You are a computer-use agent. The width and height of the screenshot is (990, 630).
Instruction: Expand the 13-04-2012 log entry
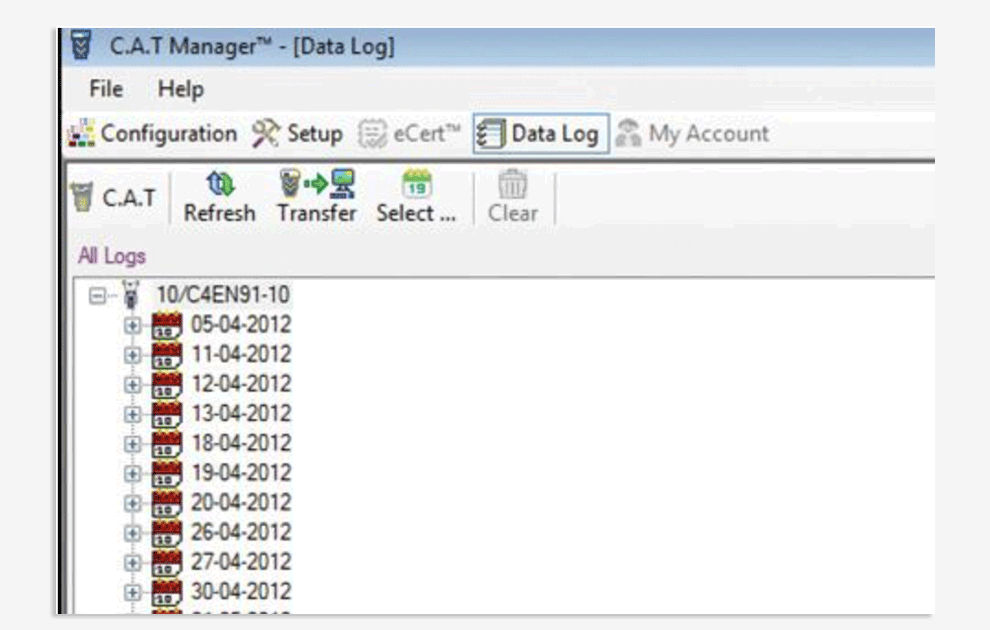[133, 415]
